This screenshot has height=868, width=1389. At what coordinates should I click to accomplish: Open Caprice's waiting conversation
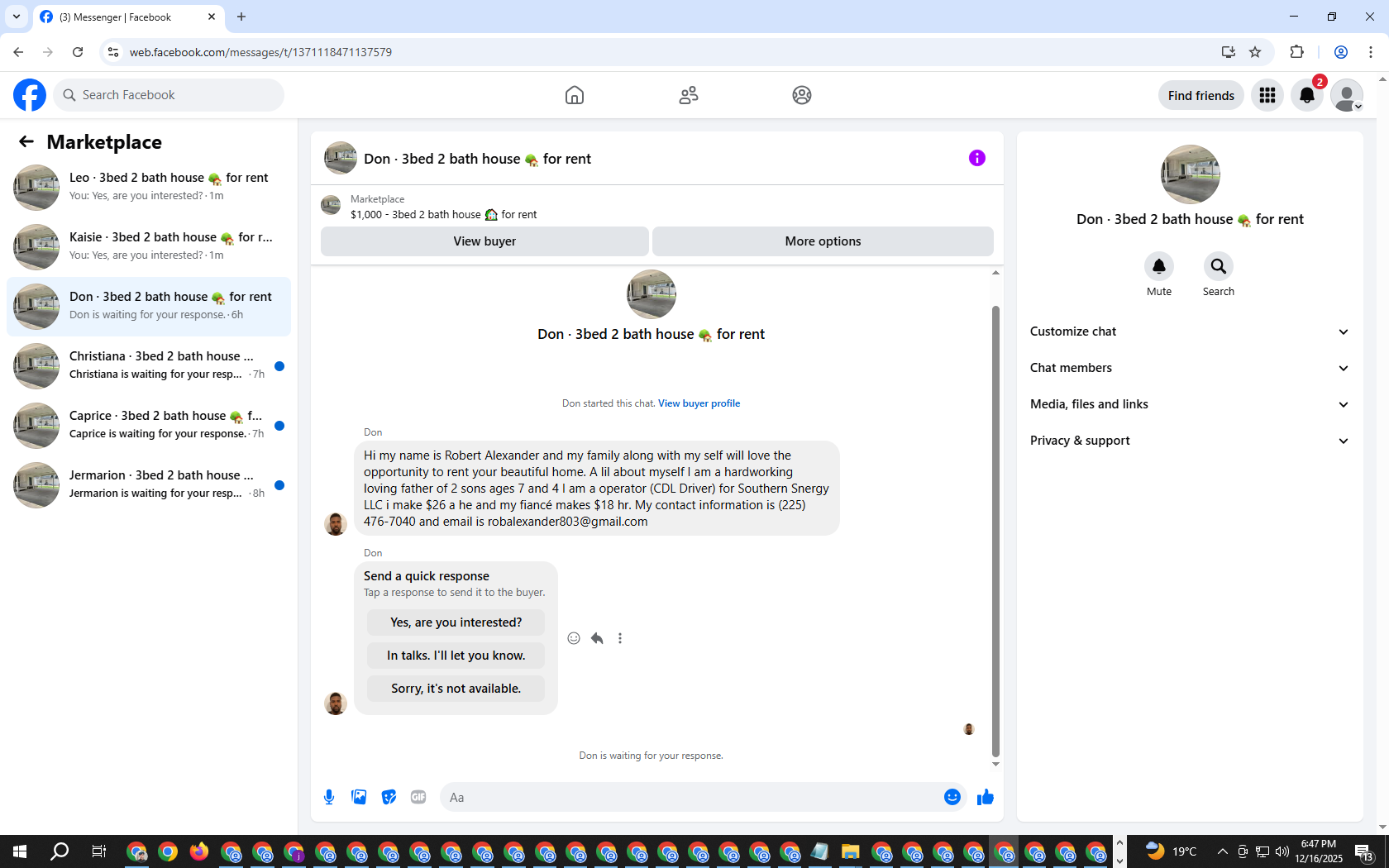point(149,426)
